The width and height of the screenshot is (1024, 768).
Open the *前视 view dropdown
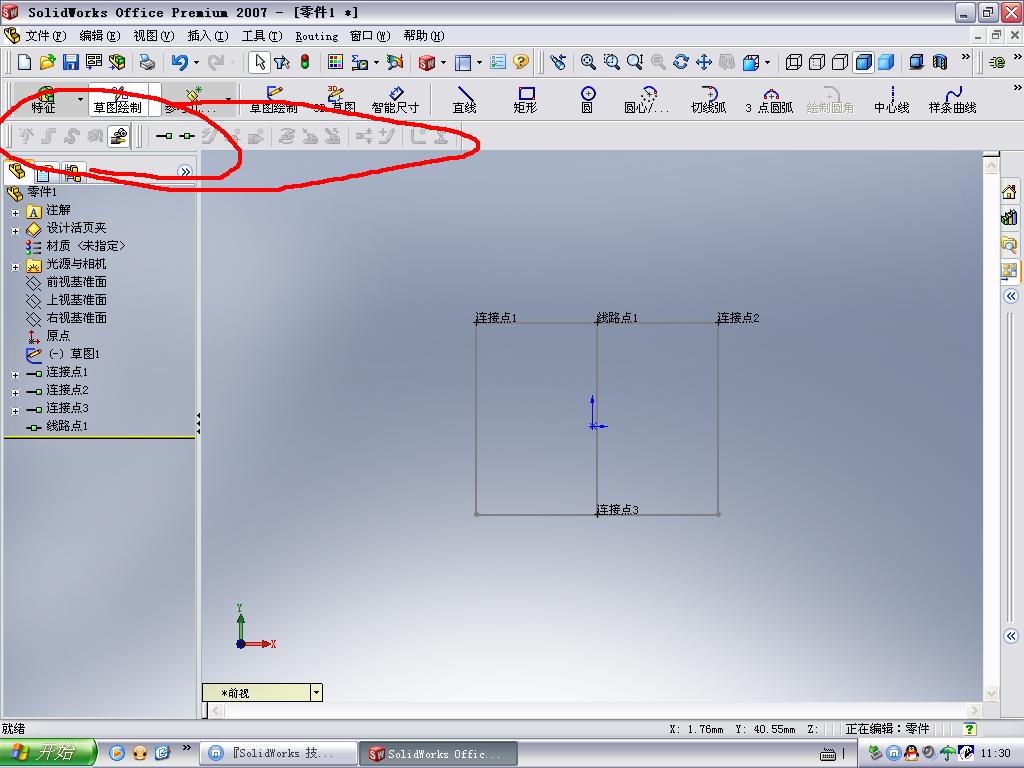316,692
